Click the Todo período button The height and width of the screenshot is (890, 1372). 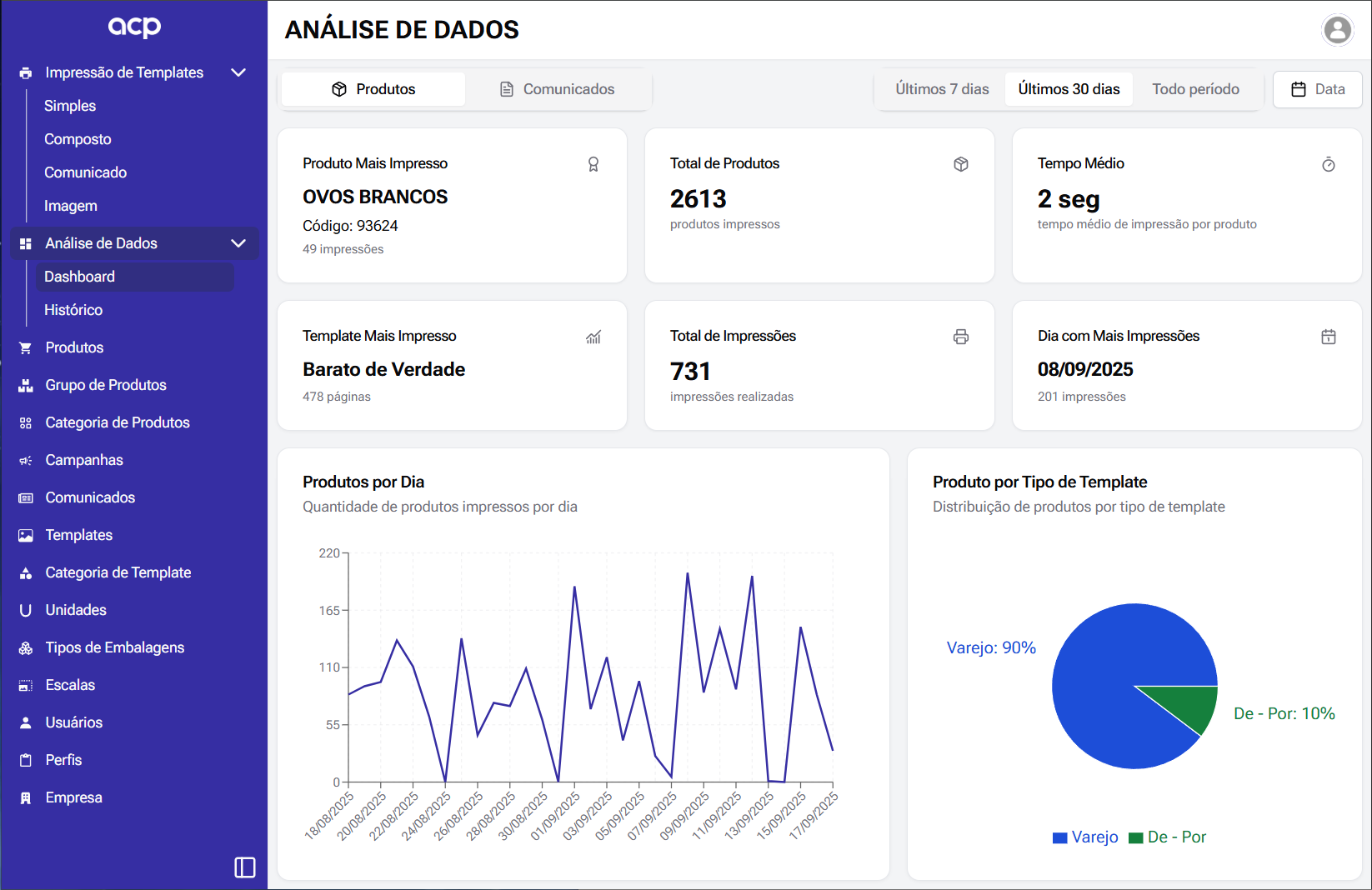[1195, 88]
